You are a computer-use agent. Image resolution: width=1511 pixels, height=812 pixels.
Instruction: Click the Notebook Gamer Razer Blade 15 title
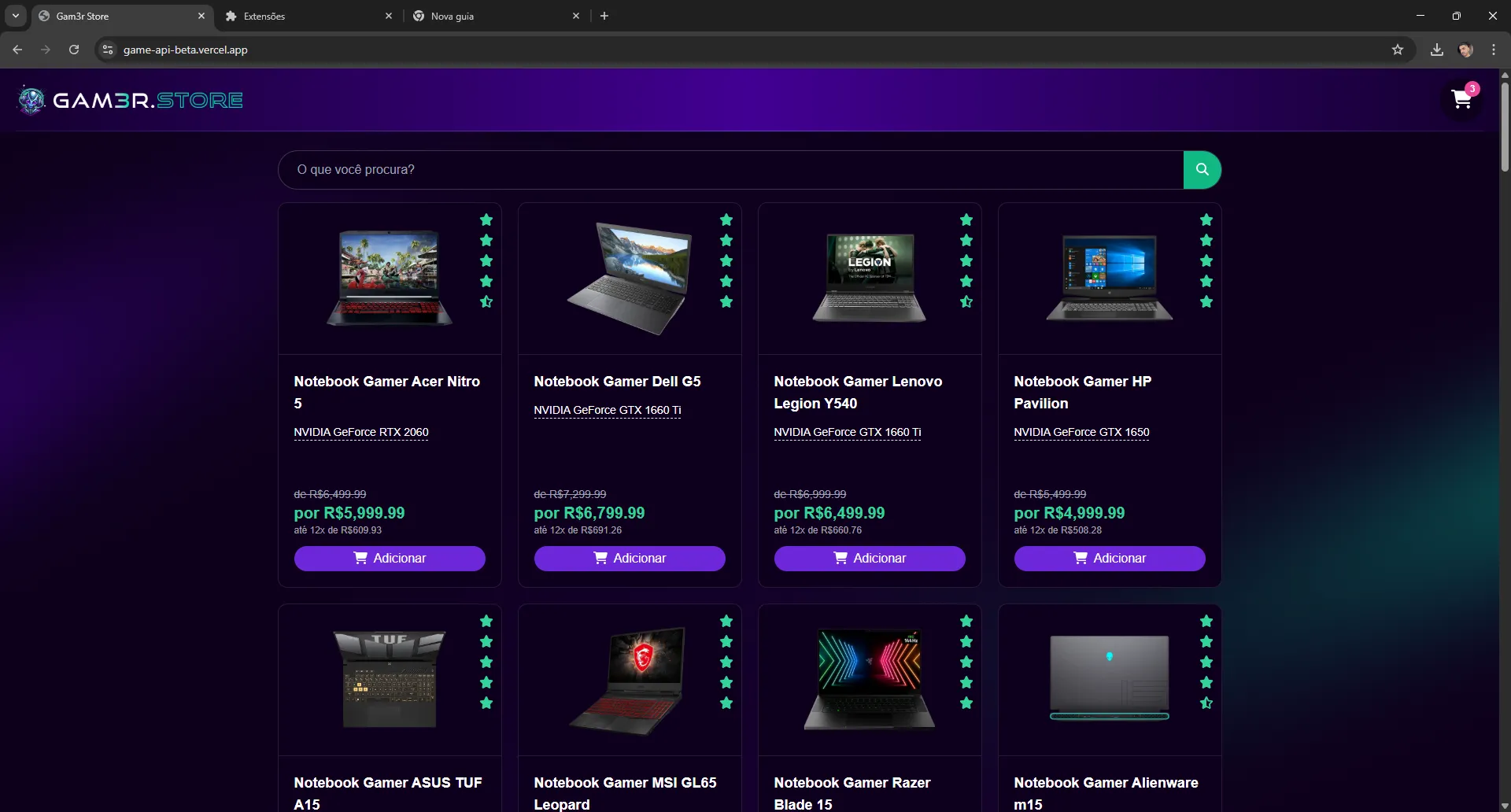852,793
